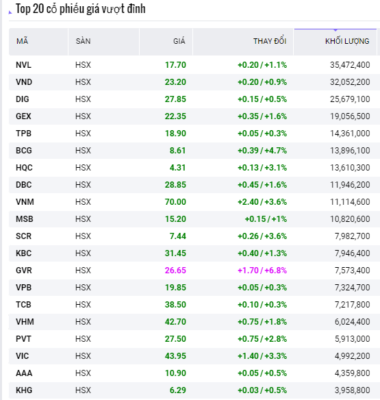Screen dimensions: 380x400
Task: Click the GVR ticker symbol
Action: (24, 270)
